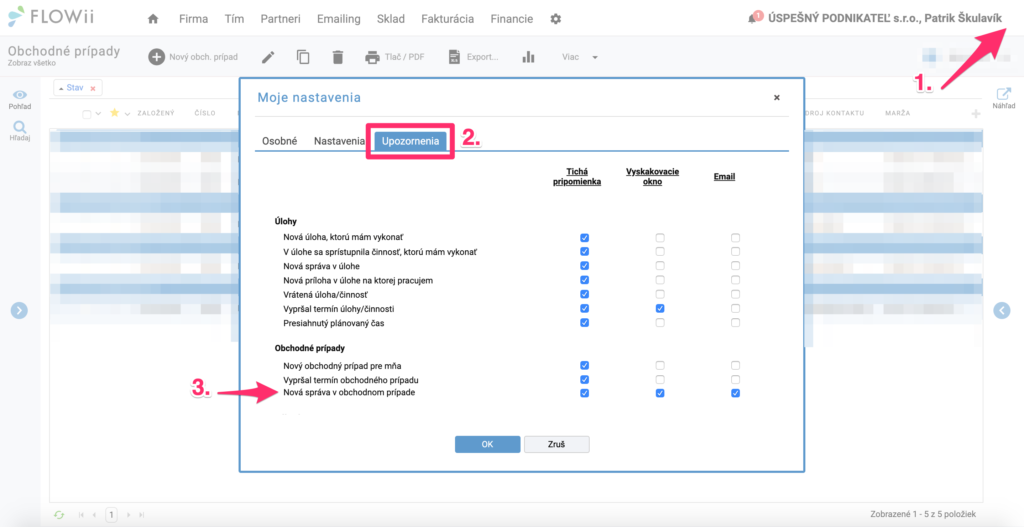Viewport: 1024px width, 527px height.
Task: Sort by the MARŽA column header
Action: [897, 114]
